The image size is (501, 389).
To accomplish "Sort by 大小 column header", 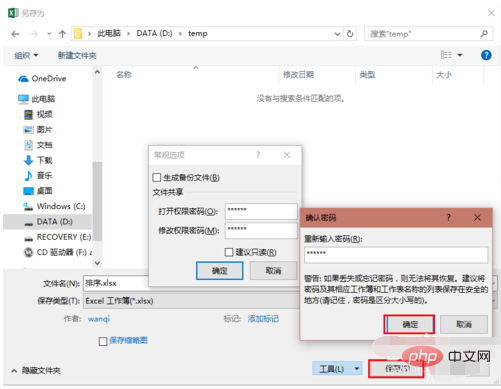I will [x=444, y=75].
